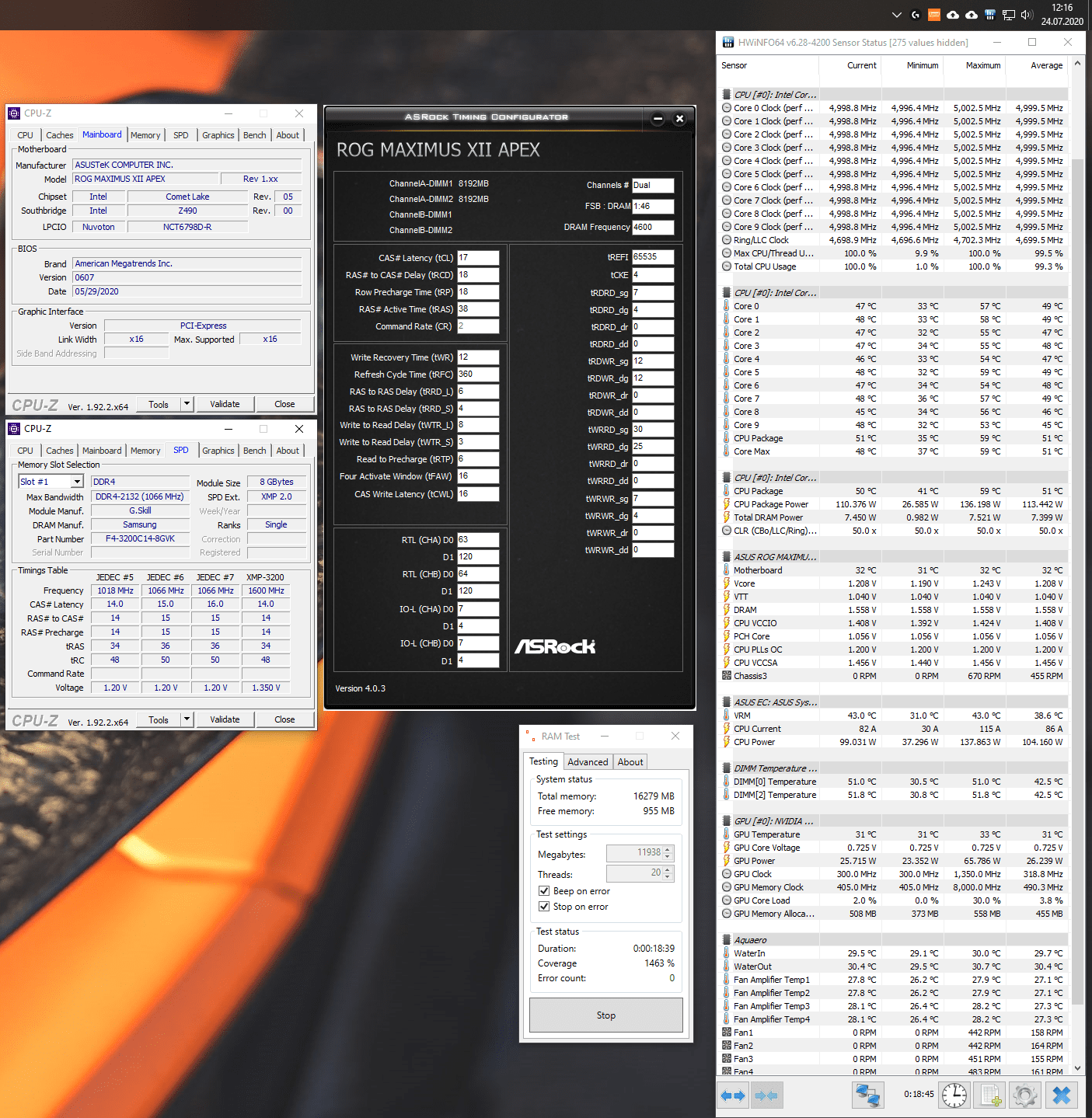Click orange icon in the system tray
The height and width of the screenshot is (1118, 1092).
934,15
